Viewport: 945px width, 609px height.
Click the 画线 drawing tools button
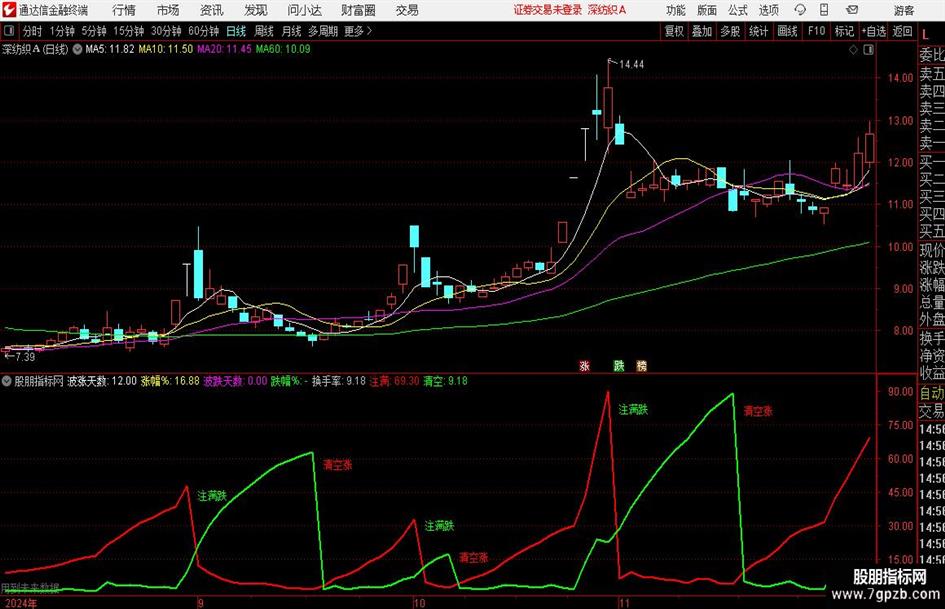(787, 31)
